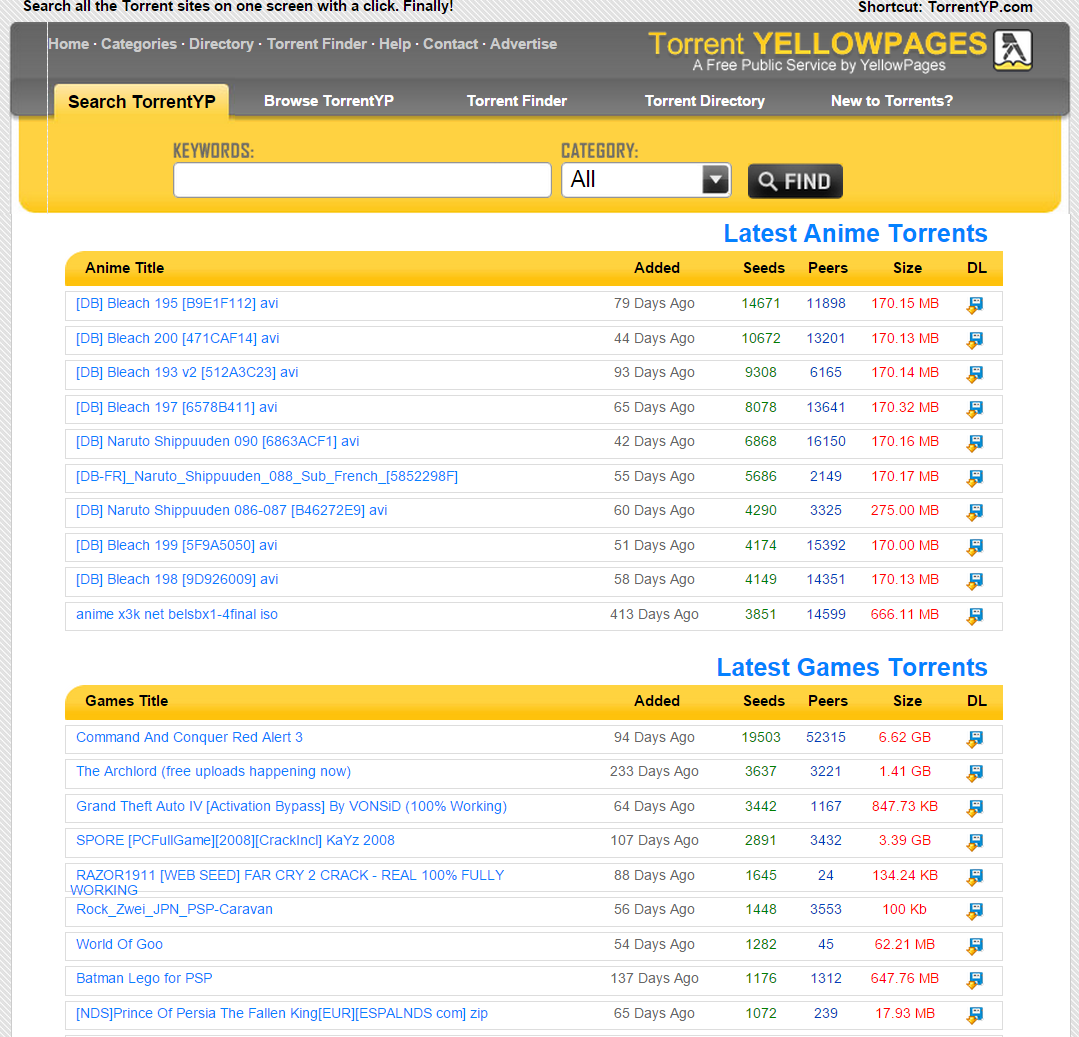Download Command And Conquer Red Alert 3 icon
The width and height of the screenshot is (1079, 1037).
975,739
